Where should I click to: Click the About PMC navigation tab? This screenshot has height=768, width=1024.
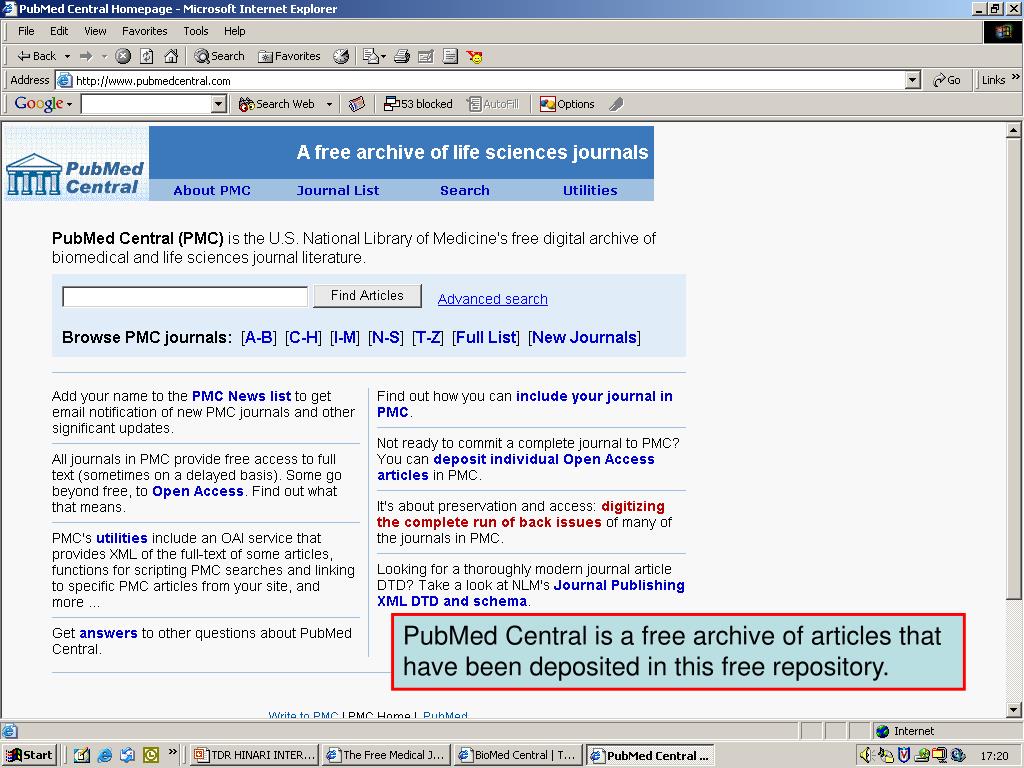point(212,191)
